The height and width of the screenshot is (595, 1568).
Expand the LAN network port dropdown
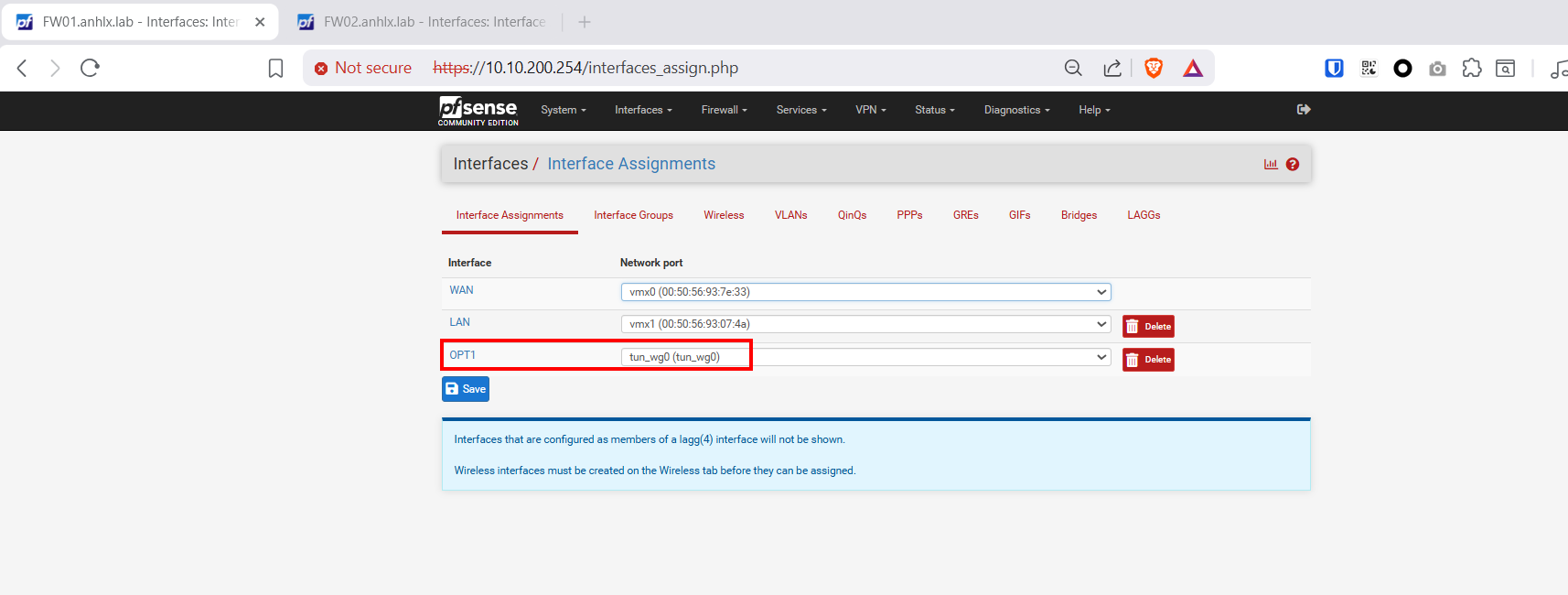(x=865, y=324)
